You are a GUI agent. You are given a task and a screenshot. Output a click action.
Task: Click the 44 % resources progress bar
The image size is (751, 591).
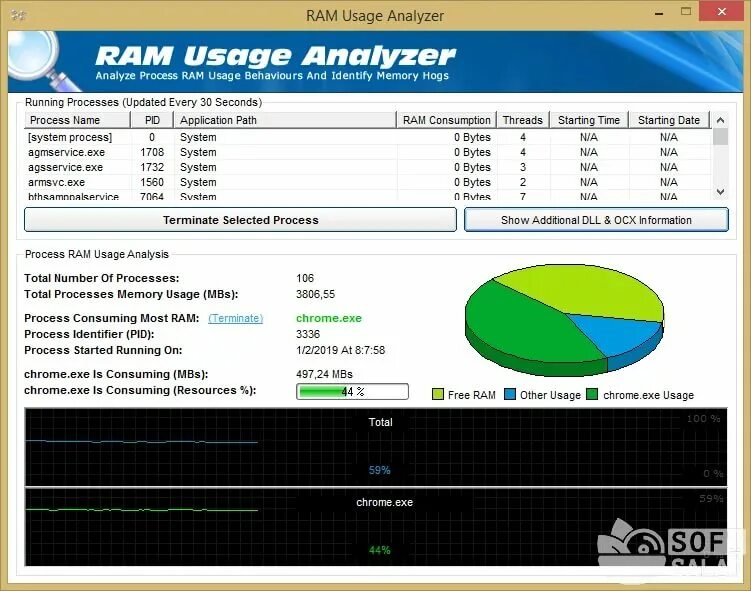353,391
